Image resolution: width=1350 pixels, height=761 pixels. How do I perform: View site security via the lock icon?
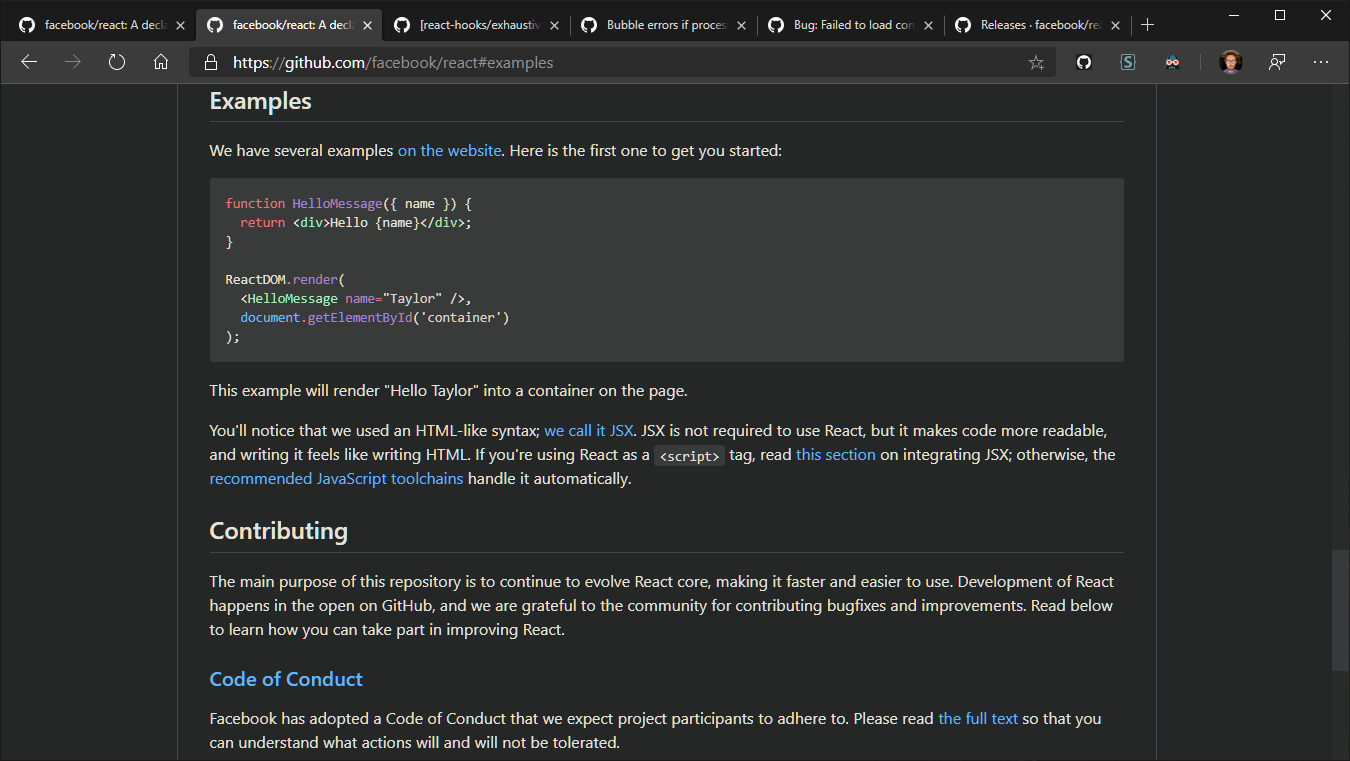[210, 61]
